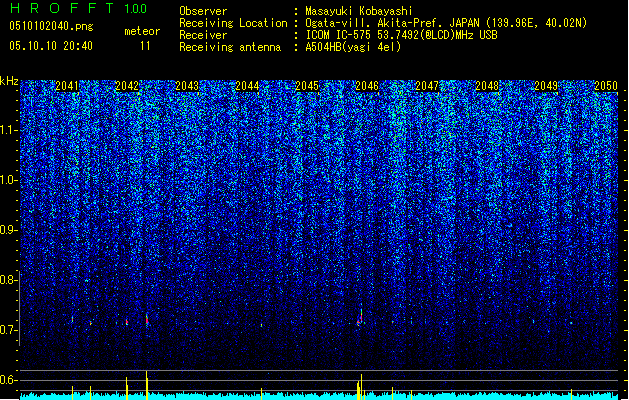629x400 pixels.
Task: Click the 0.7 frequency axis label
Action: 8,330
